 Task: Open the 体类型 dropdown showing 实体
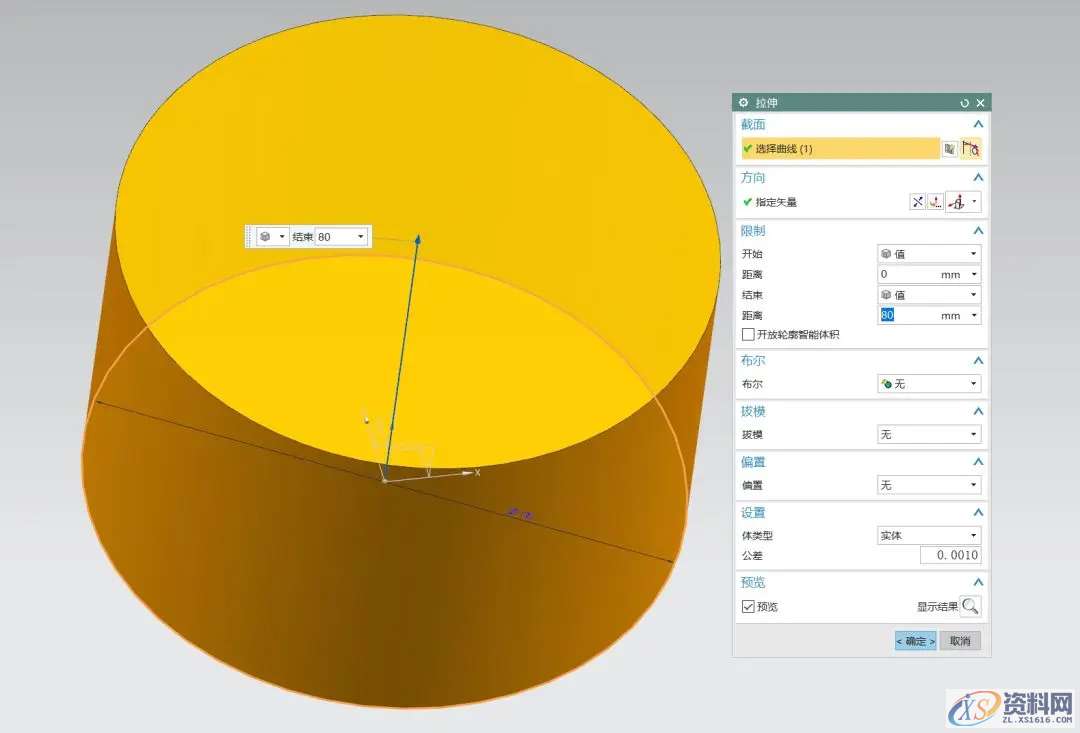coord(928,535)
